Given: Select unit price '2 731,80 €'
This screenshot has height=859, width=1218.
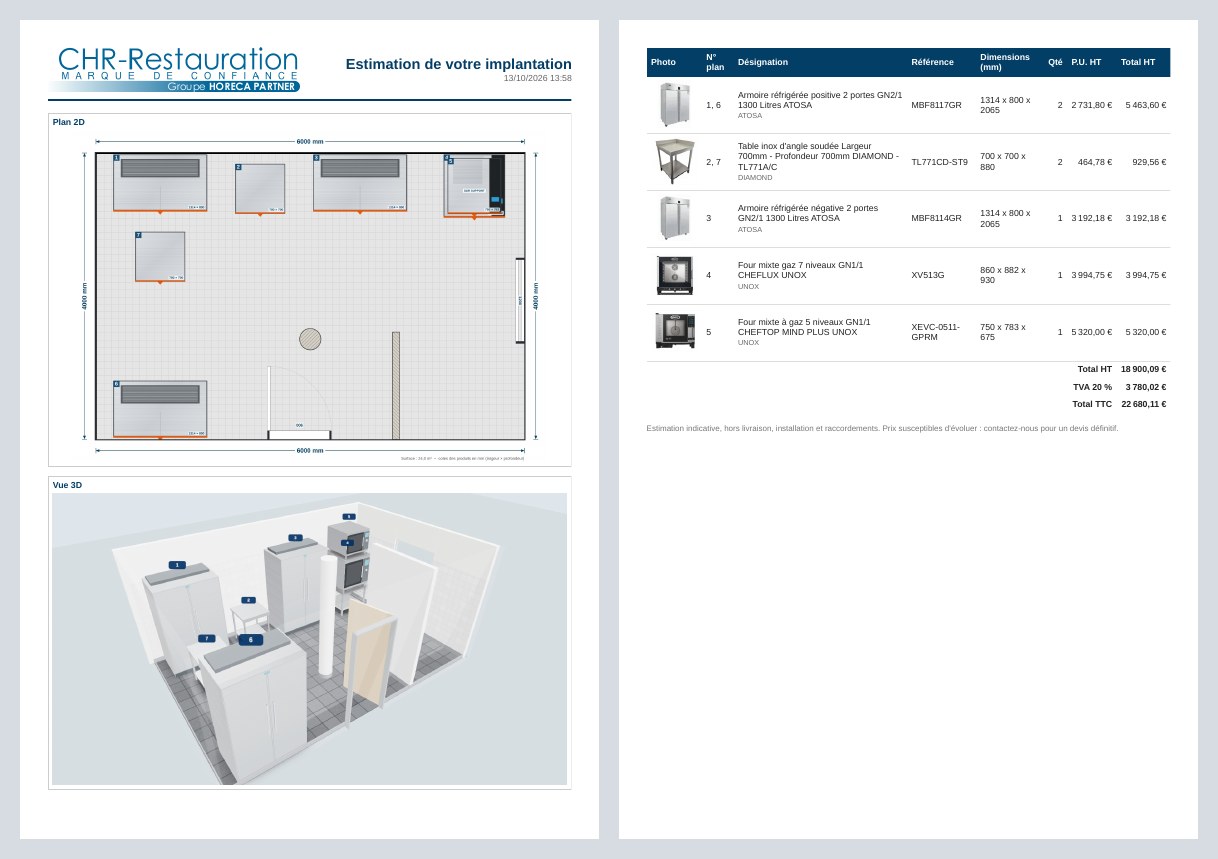Looking at the screenshot, I should [1091, 105].
